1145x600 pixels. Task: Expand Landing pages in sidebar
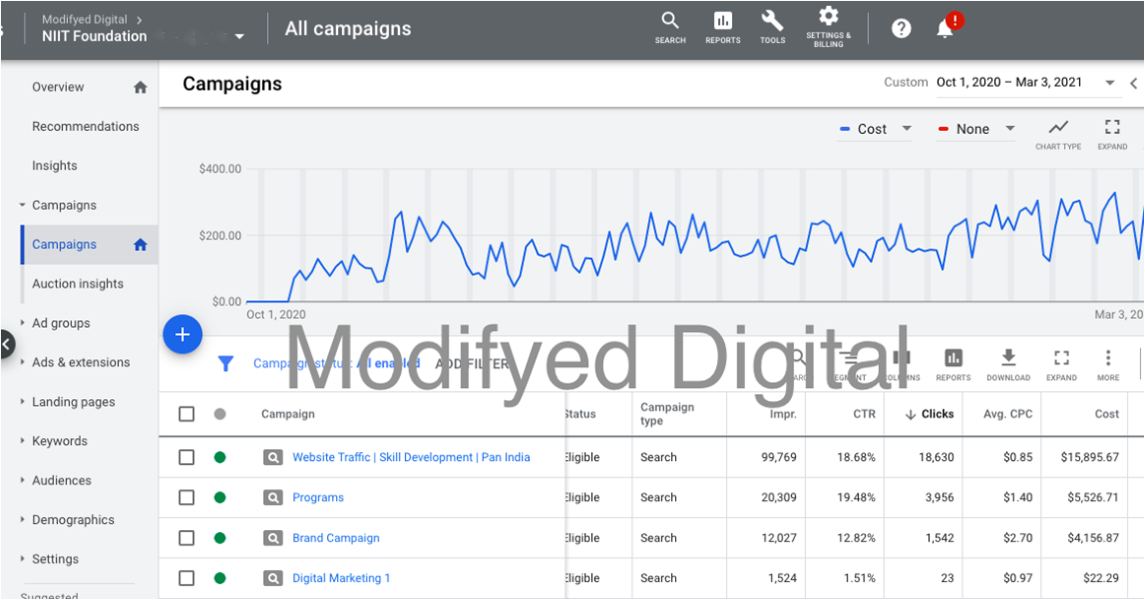(22, 401)
